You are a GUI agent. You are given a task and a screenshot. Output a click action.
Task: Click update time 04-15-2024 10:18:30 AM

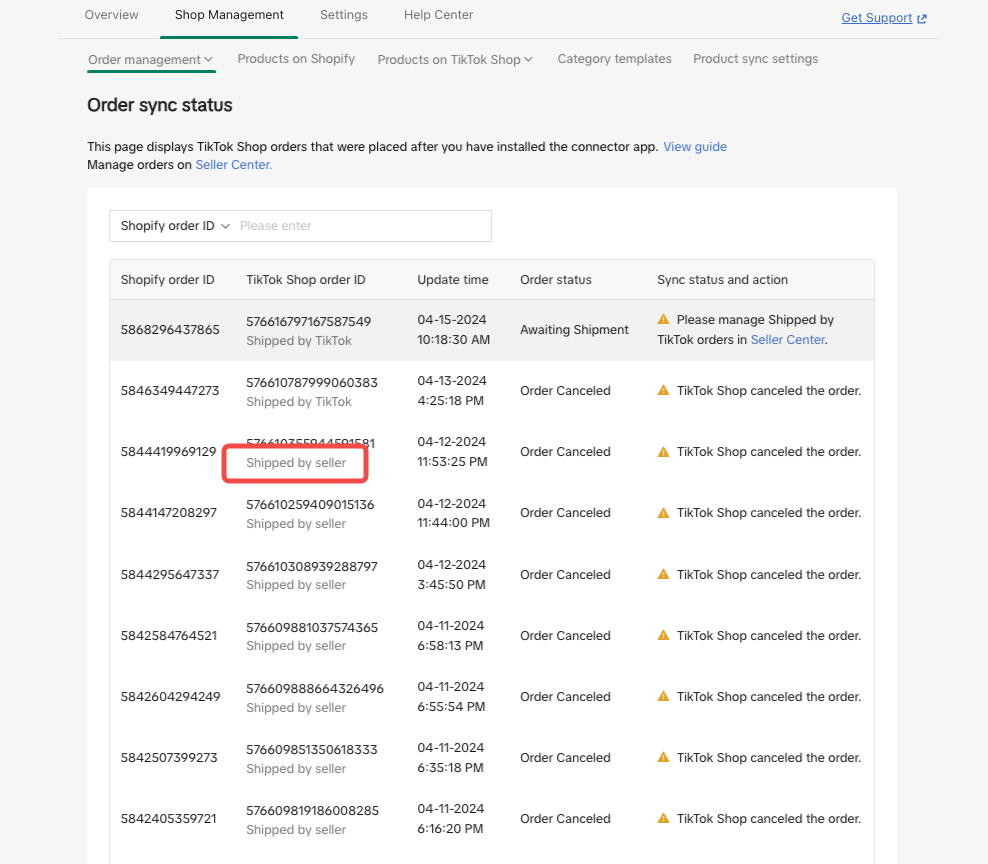tap(454, 330)
